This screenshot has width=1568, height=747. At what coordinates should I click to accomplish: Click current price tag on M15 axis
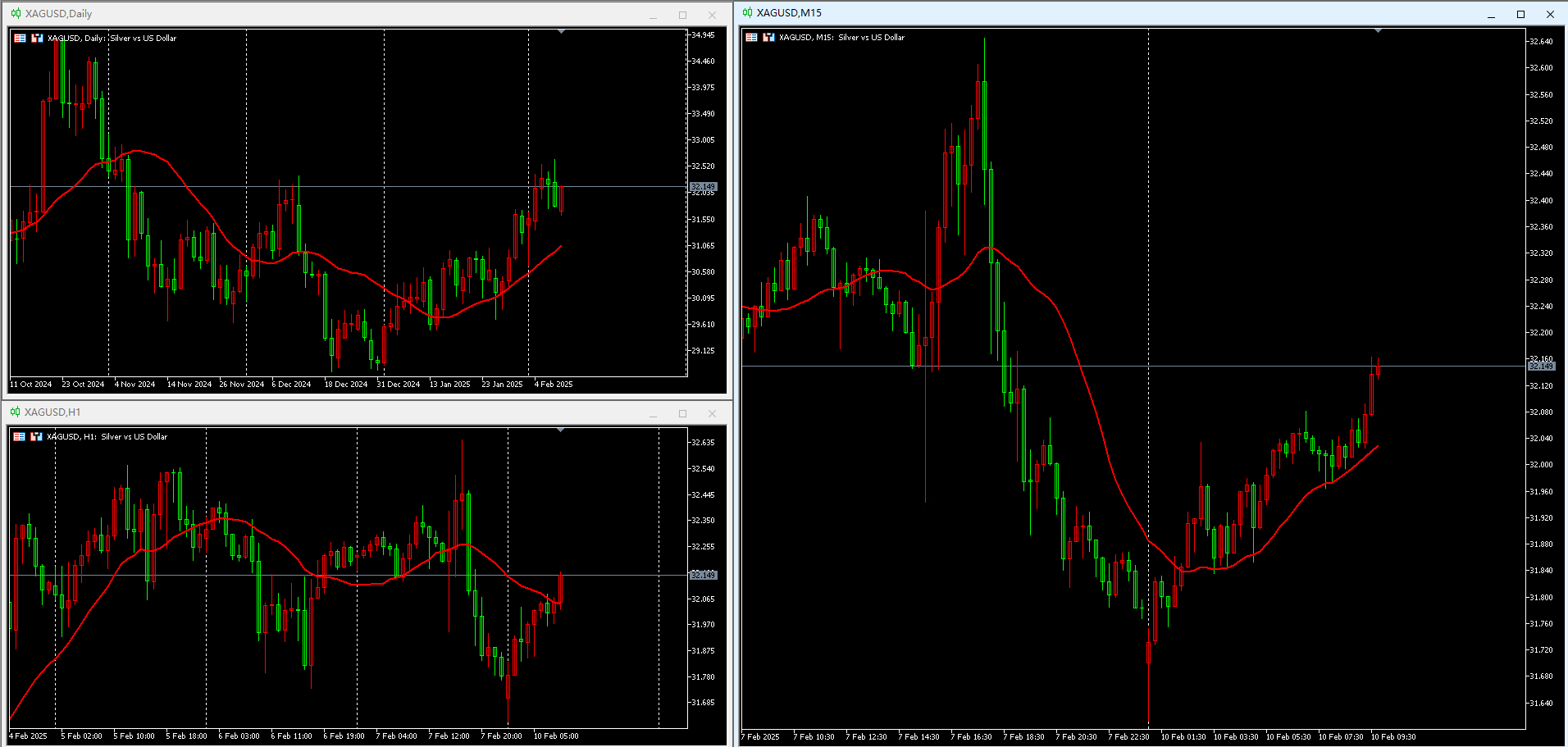(x=1541, y=366)
